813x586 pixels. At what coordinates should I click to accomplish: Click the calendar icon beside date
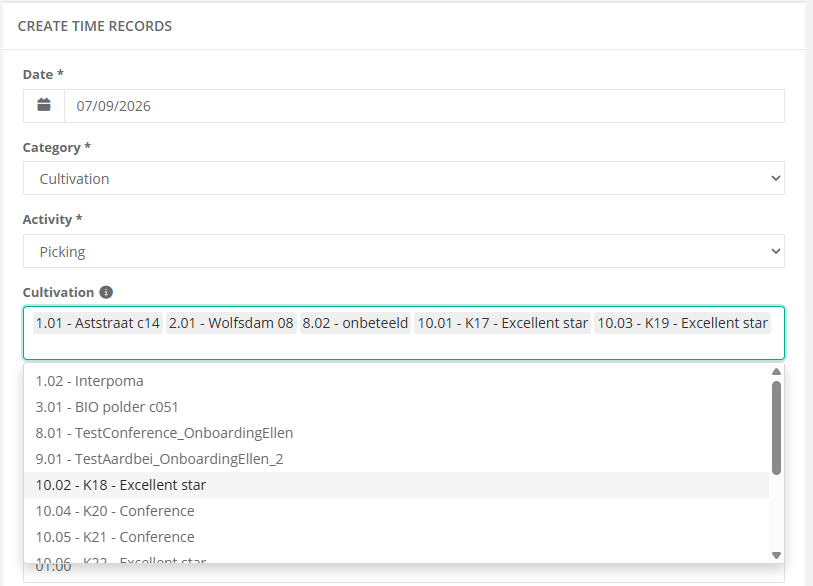point(44,105)
